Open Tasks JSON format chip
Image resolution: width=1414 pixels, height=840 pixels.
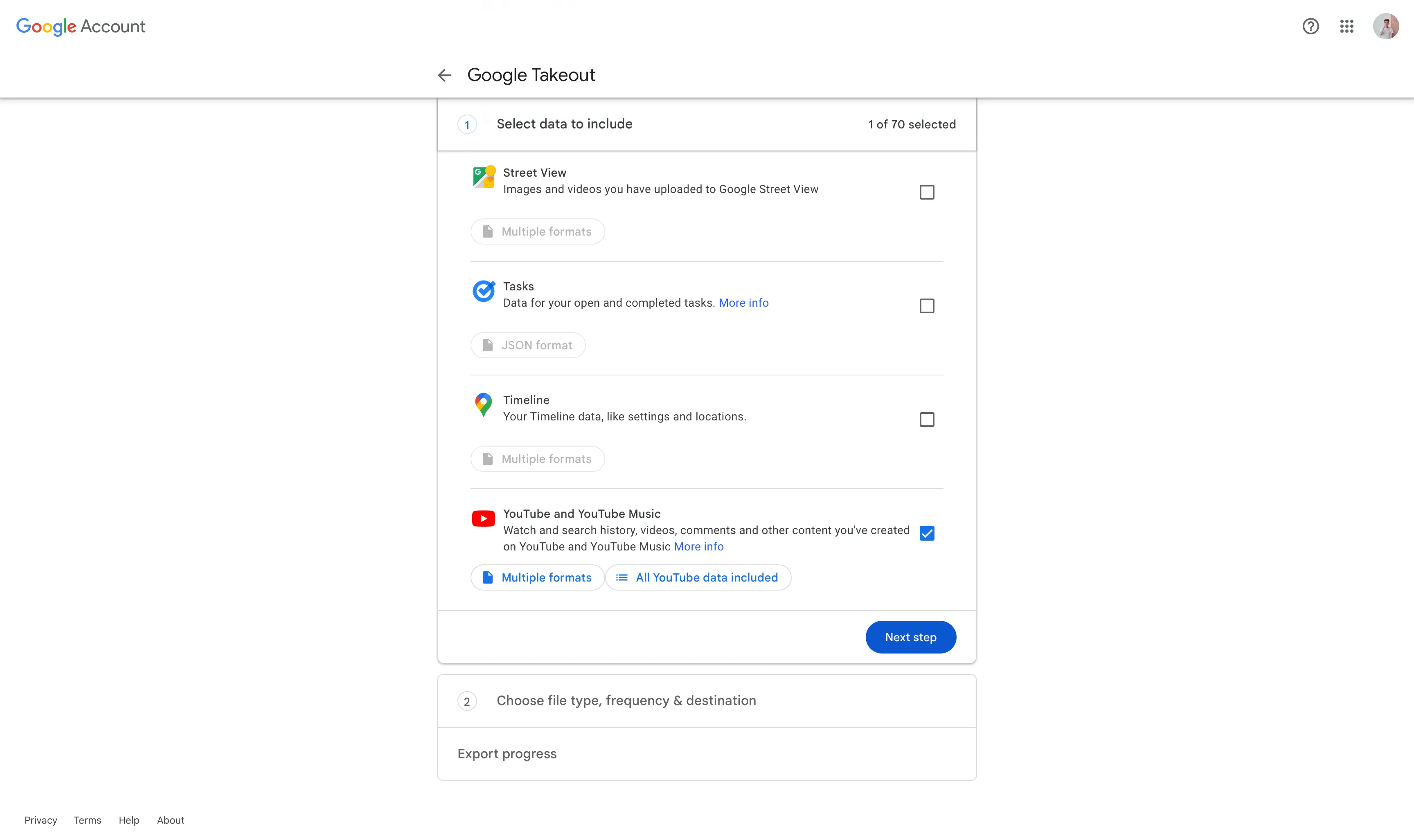coord(528,345)
